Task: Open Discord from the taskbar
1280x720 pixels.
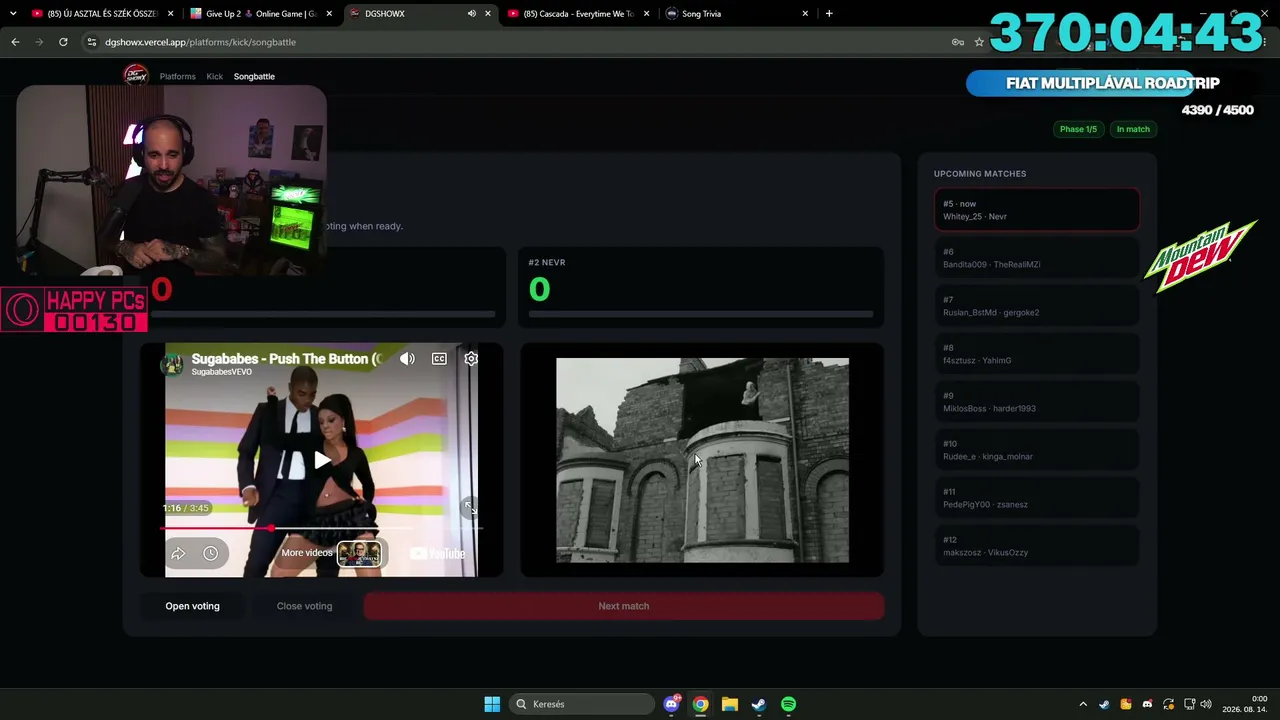Action: [671, 704]
